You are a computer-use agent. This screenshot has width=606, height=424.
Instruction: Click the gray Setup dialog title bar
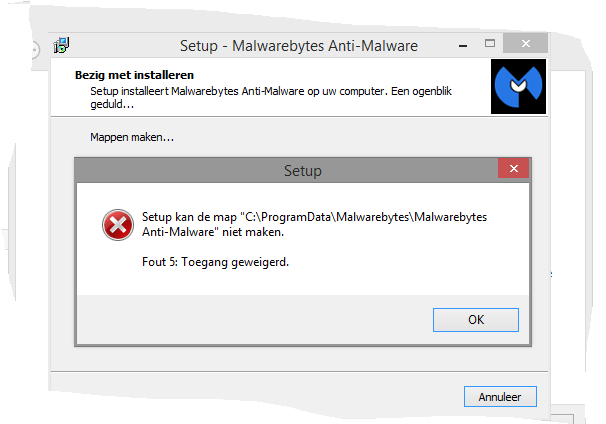click(x=286, y=170)
